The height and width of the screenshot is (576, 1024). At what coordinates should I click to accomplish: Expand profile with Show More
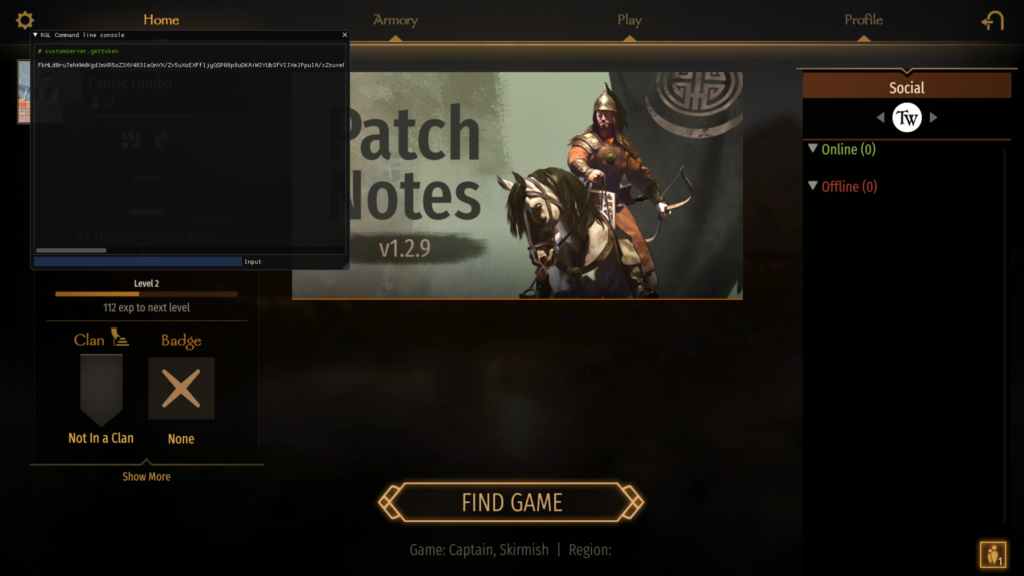tap(146, 477)
